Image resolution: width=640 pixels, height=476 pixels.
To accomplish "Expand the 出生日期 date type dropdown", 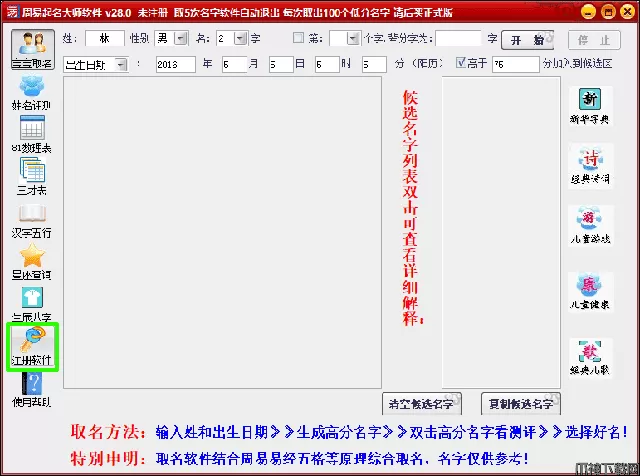I will [x=121, y=65].
